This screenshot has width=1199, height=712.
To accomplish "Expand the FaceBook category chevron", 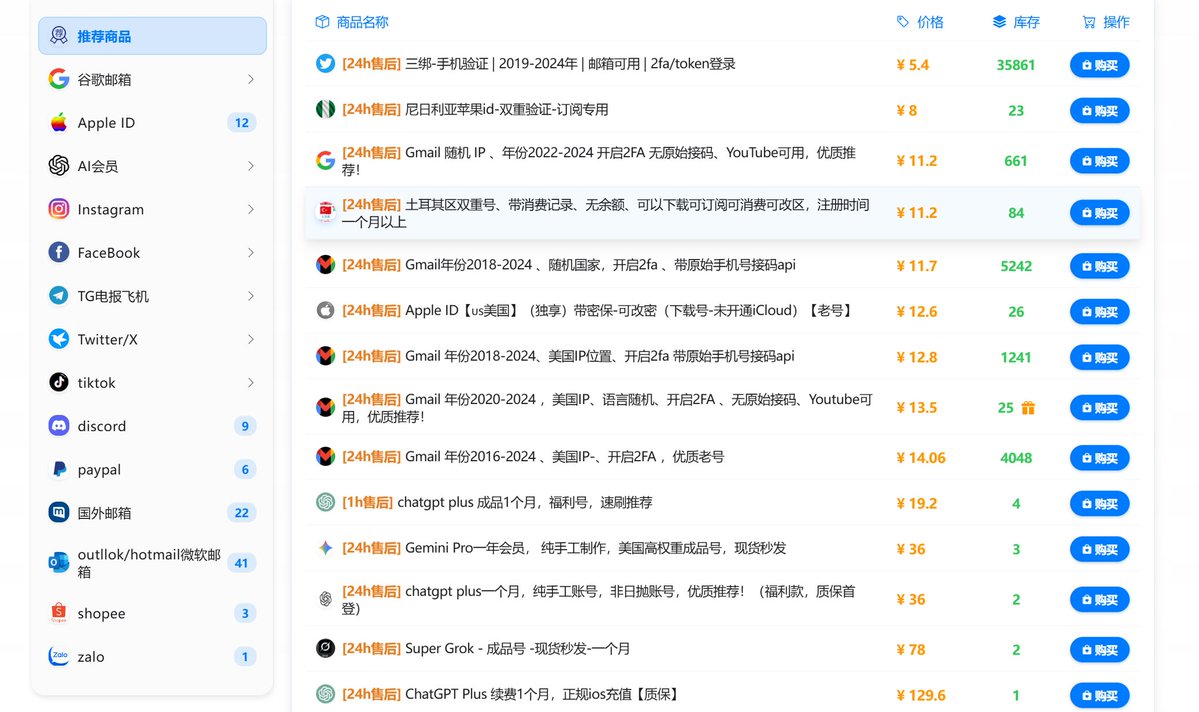I will pyautogui.click(x=251, y=252).
